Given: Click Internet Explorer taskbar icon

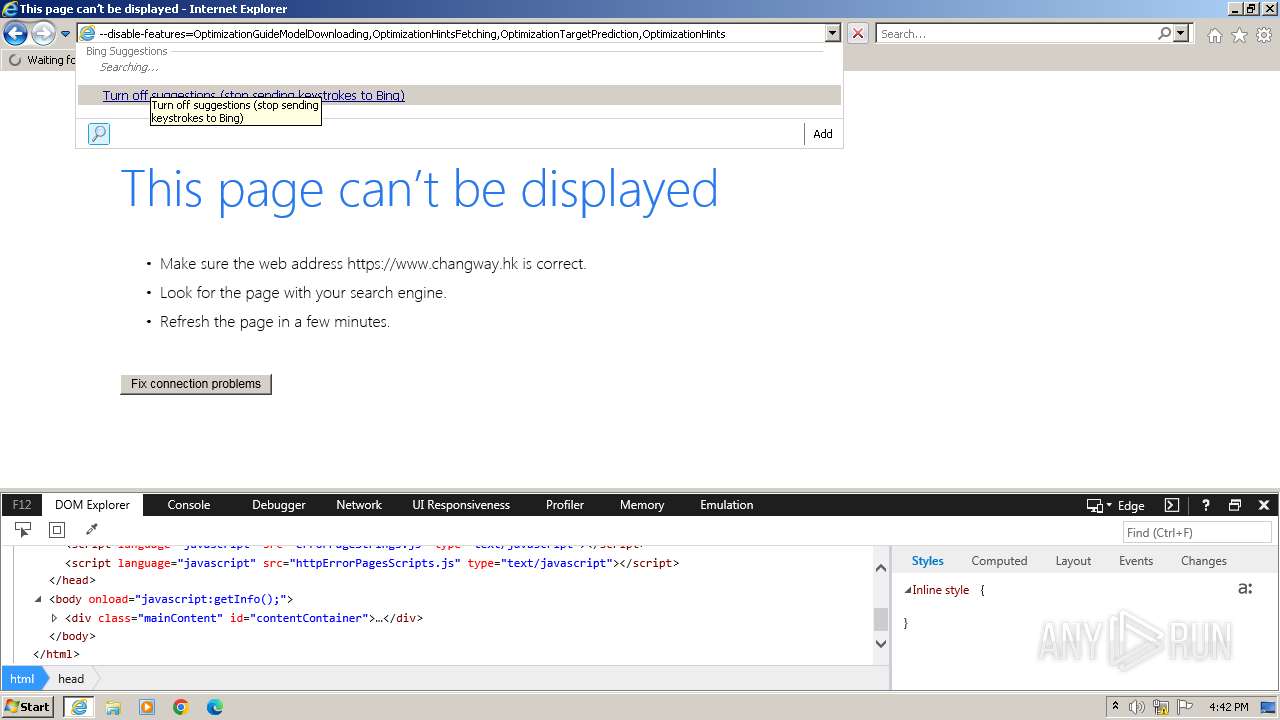Looking at the screenshot, I should 79,707.
